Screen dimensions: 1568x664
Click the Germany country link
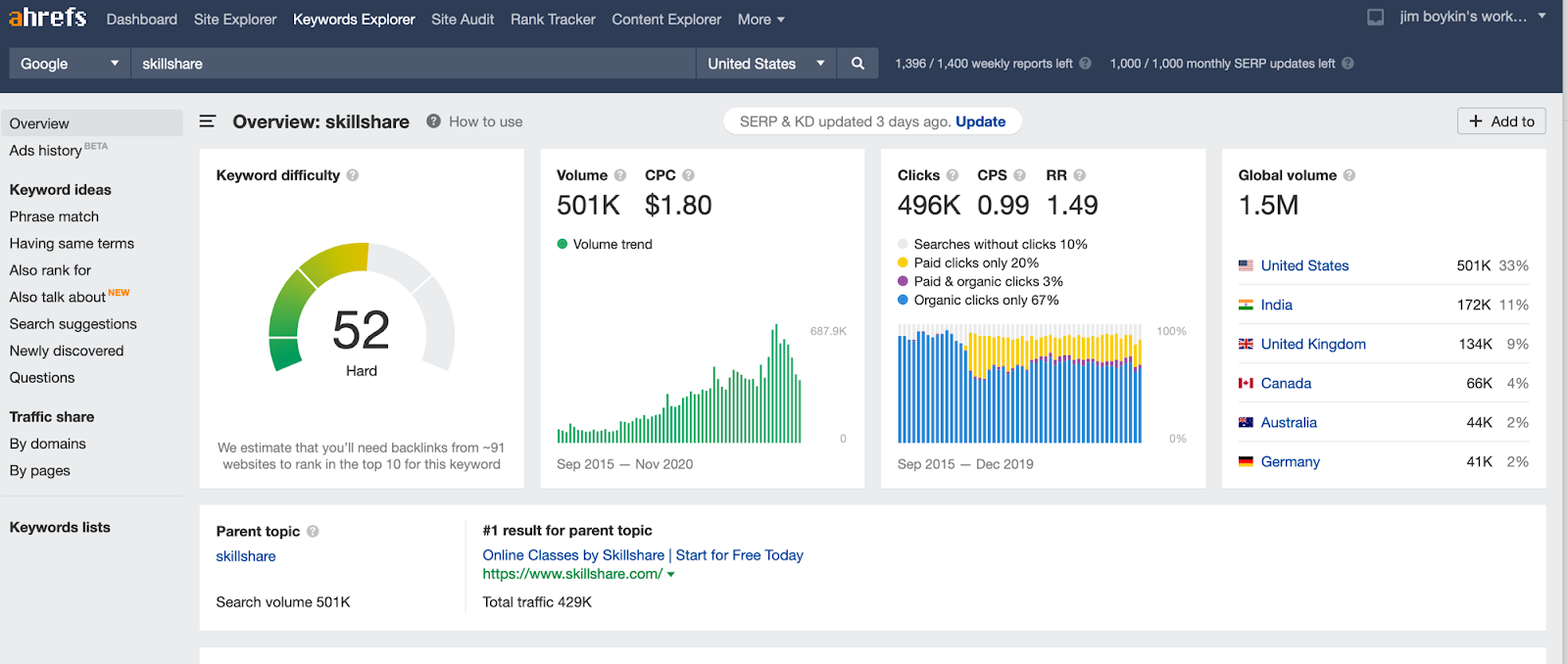click(x=1290, y=461)
